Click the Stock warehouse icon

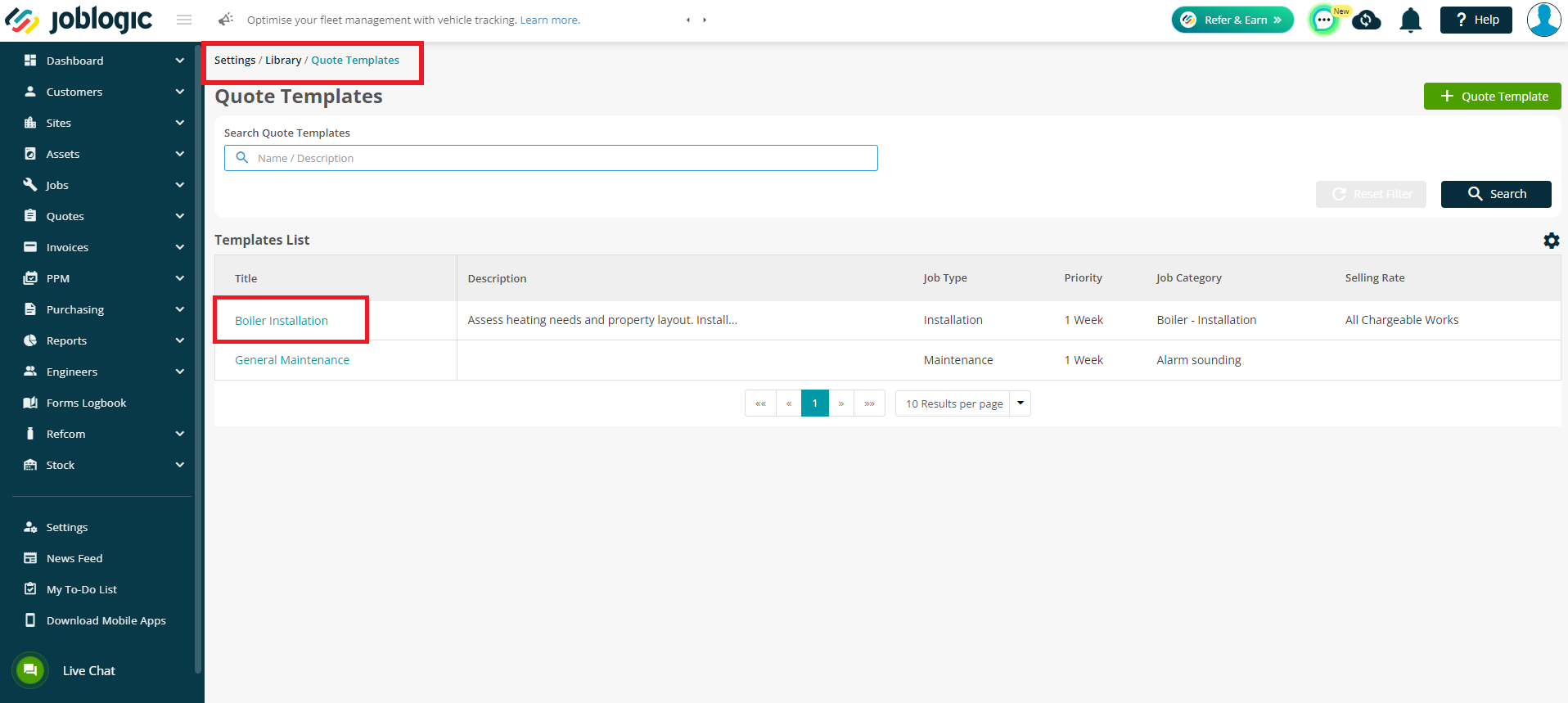[30, 465]
